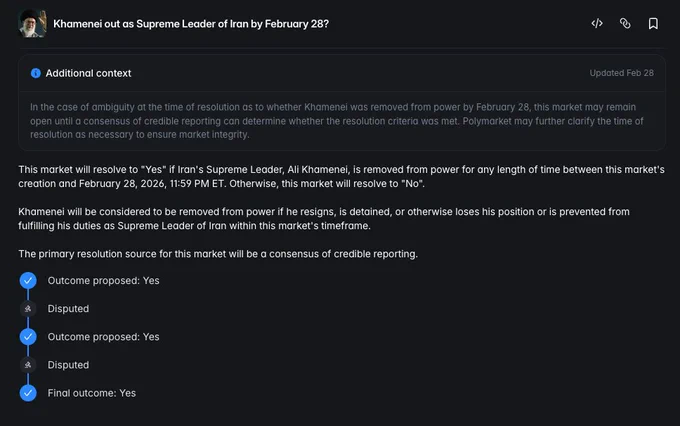Click the second Disputed status icon
The height and width of the screenshot is (426, 680).
[28, 365]
